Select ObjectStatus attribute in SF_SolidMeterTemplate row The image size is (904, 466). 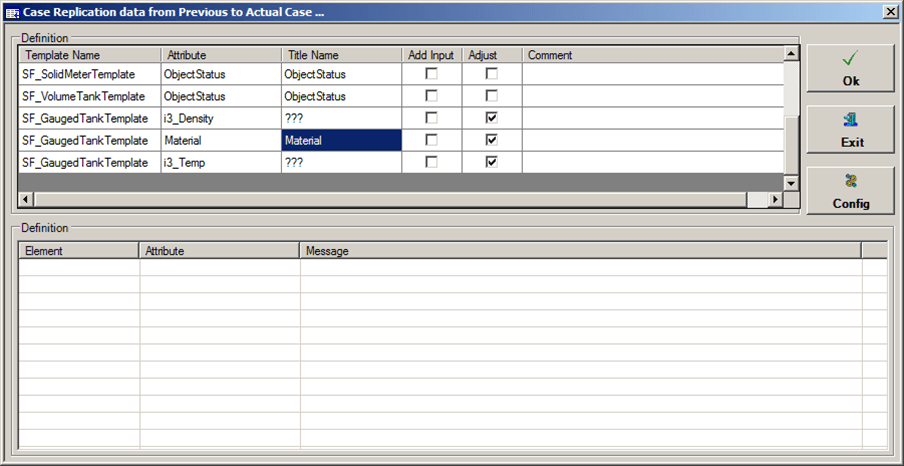[221, 74]
